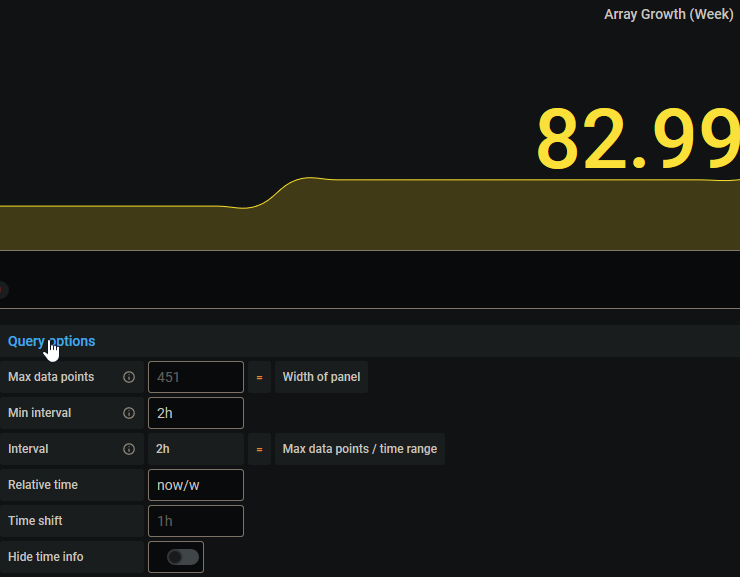Click Max data points / time range text
The image size is (740, 577).
360,449
